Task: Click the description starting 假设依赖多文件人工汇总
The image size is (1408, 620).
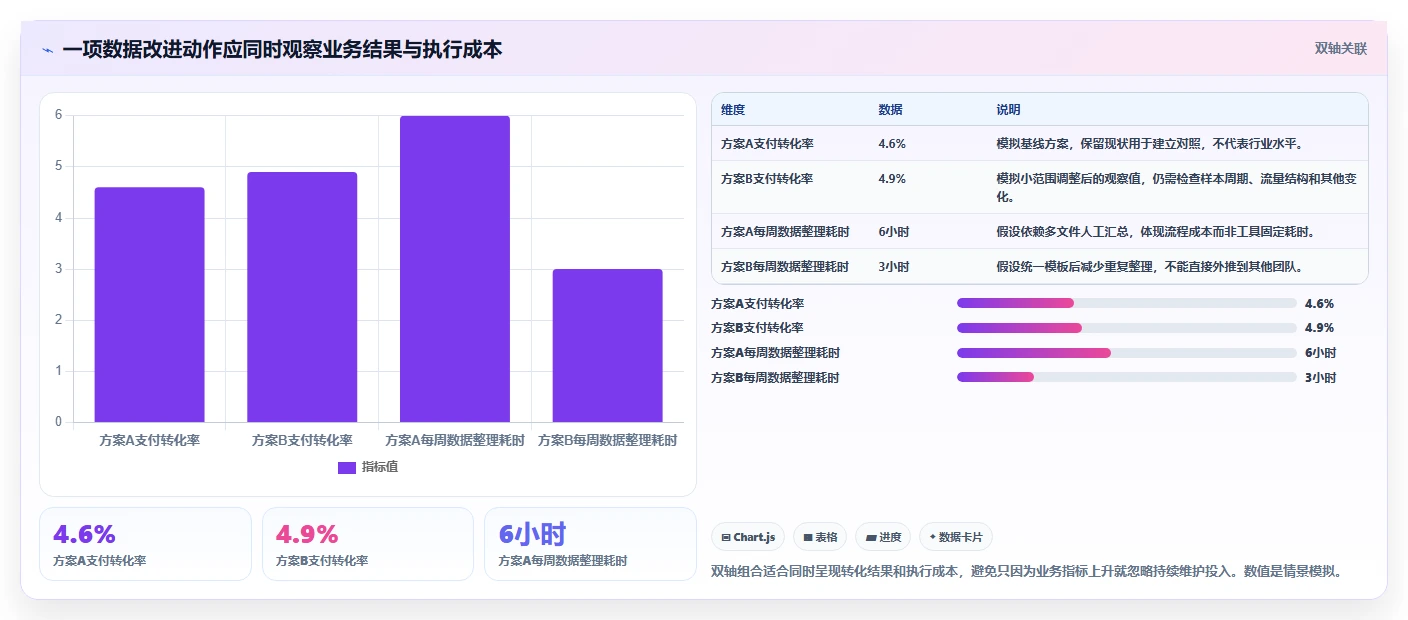Action: pyautogui.click(x=1155, y=231)
